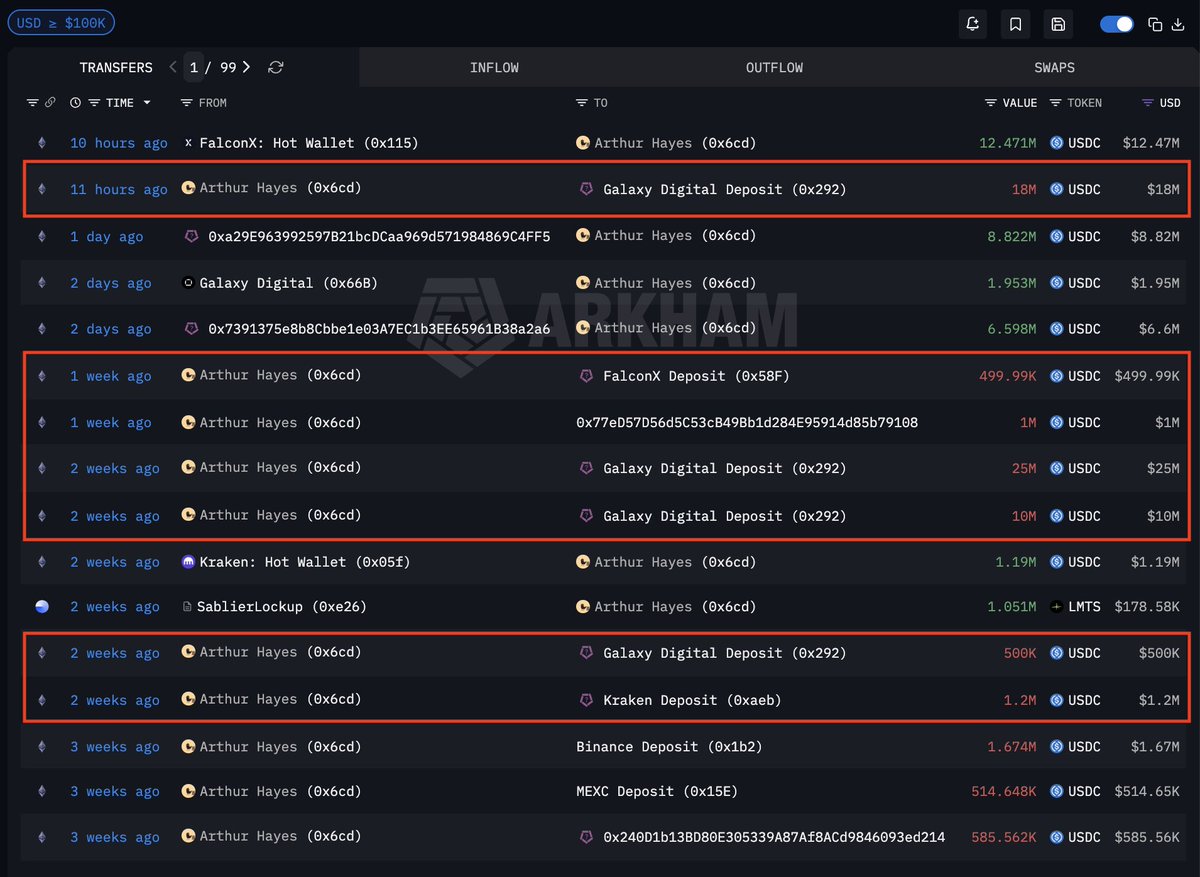Screen dimensions: 1200x877
Task: Click the chain link icon in header
Action: [50, 103]
